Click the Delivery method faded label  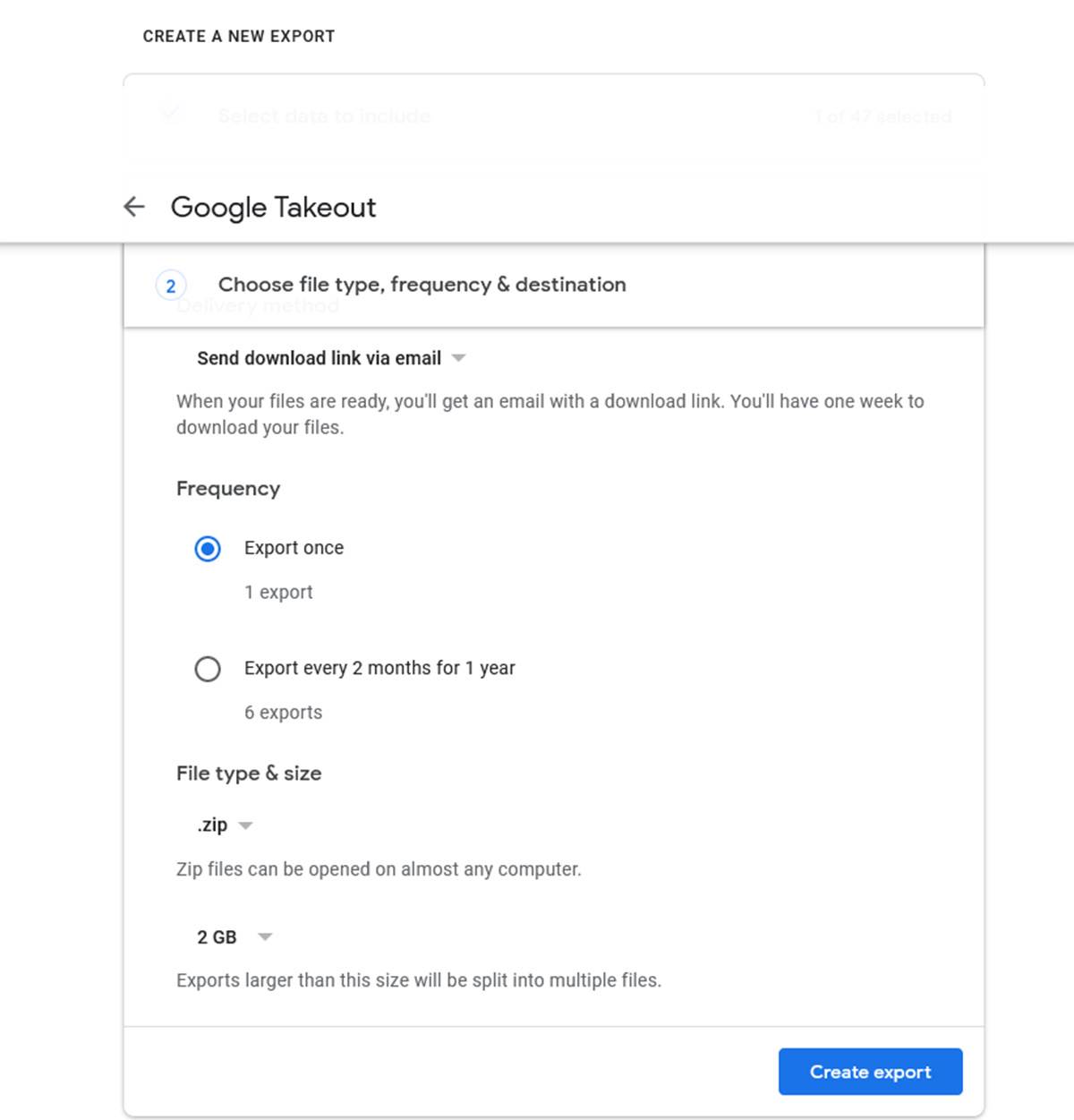pos(259,305)
